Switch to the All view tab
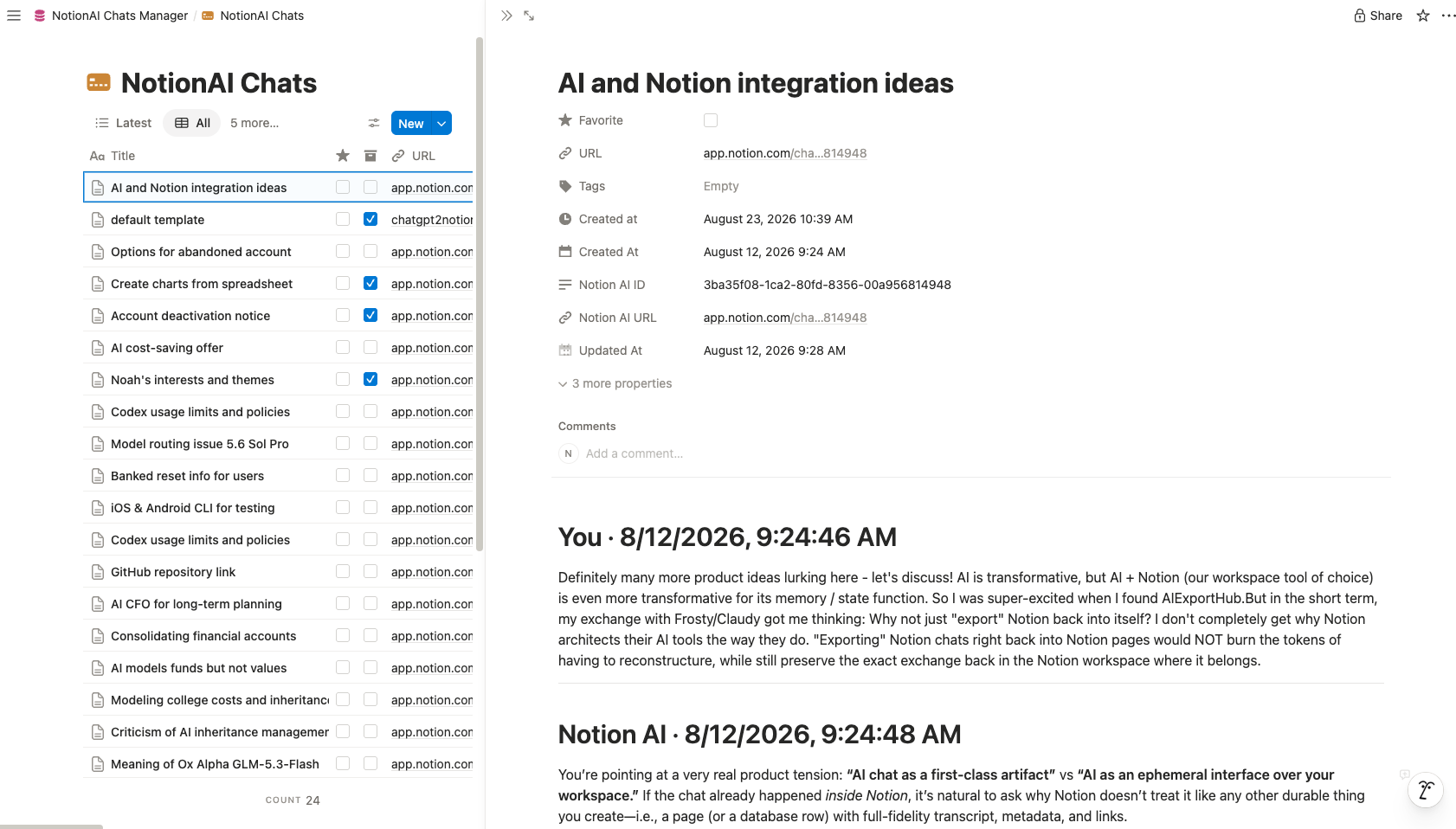The width and height of the screenshot is (1456, 829). pos(192,123)
